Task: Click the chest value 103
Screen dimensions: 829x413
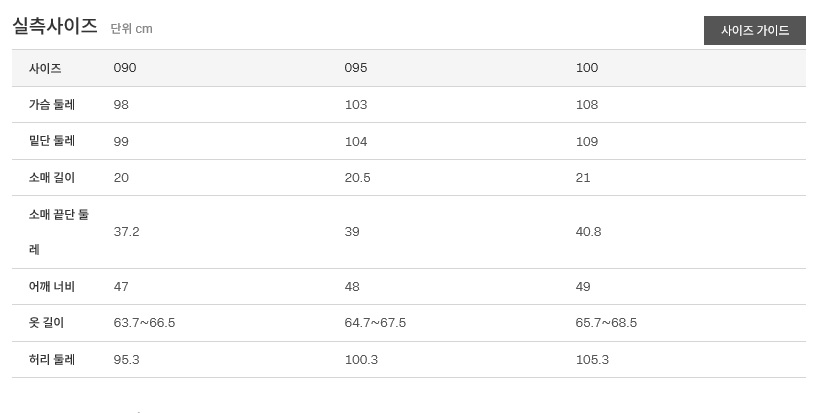Action: click(356, 105)
